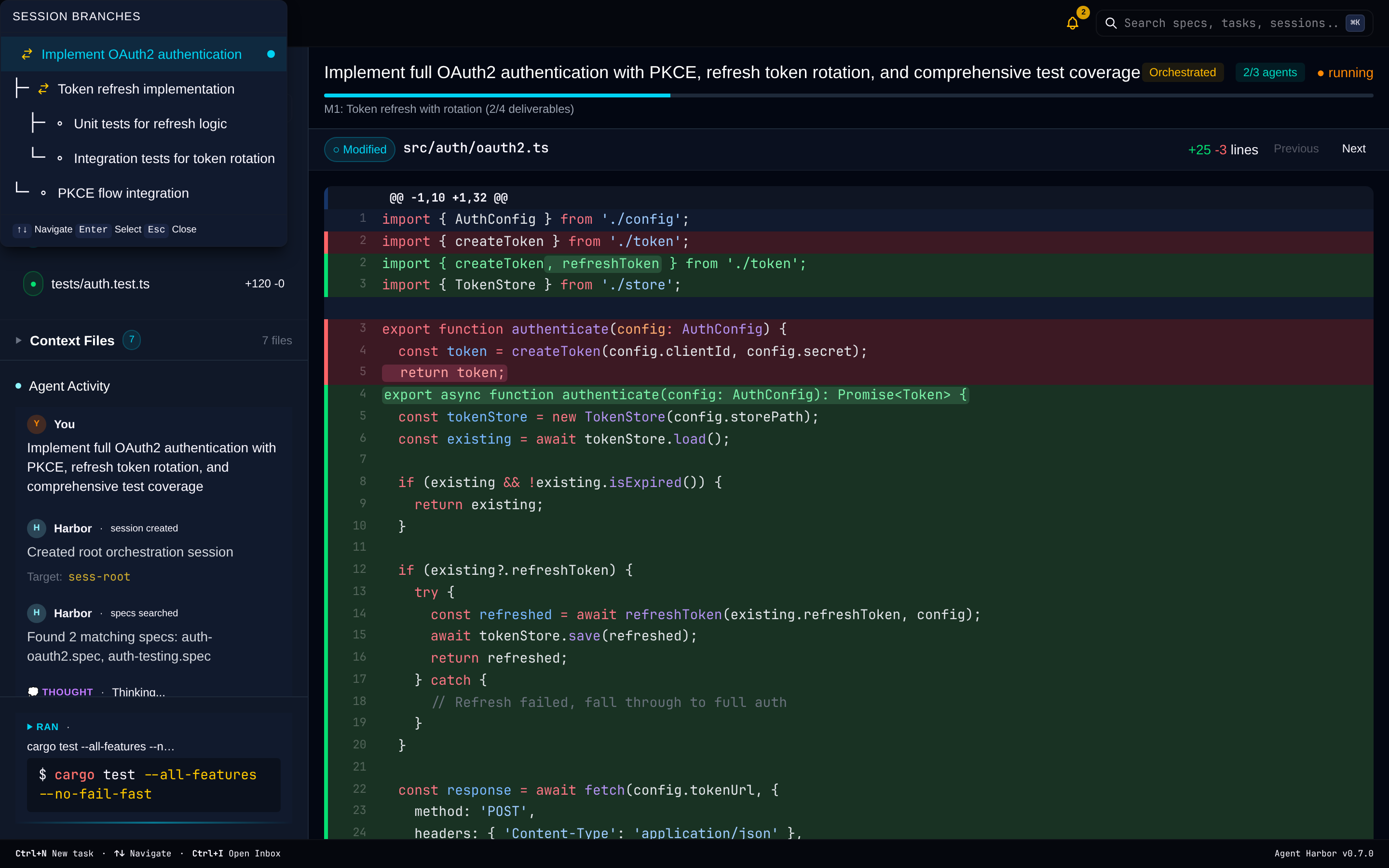The image size is (1389, 868).
Task: Click the Harbor avatar next to specs searched
Action: [x=37, y=612]
